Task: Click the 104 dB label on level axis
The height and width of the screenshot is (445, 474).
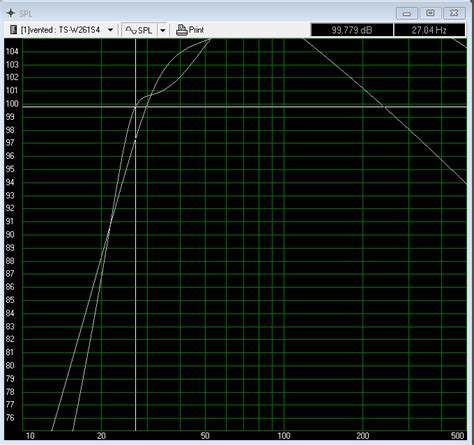Action: pyautogui.click(x=12, y=51)
